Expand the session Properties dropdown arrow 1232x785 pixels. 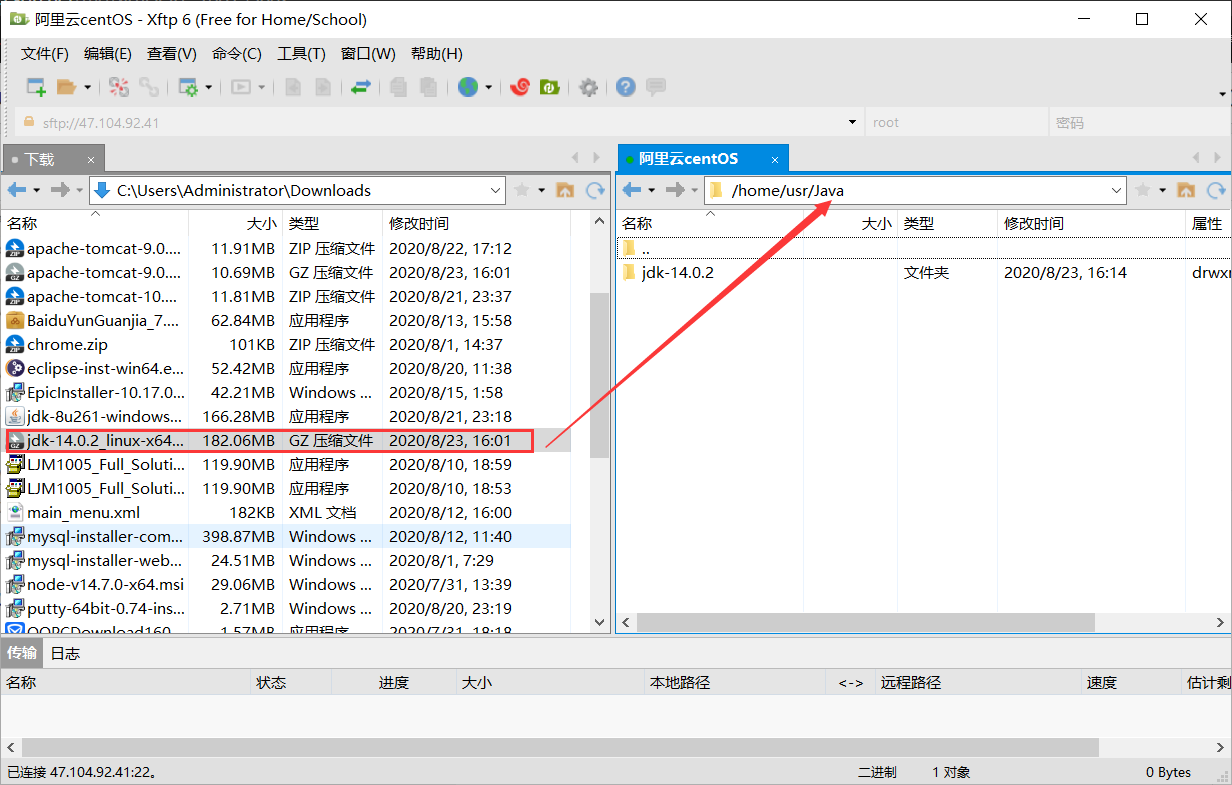[209, 87]
